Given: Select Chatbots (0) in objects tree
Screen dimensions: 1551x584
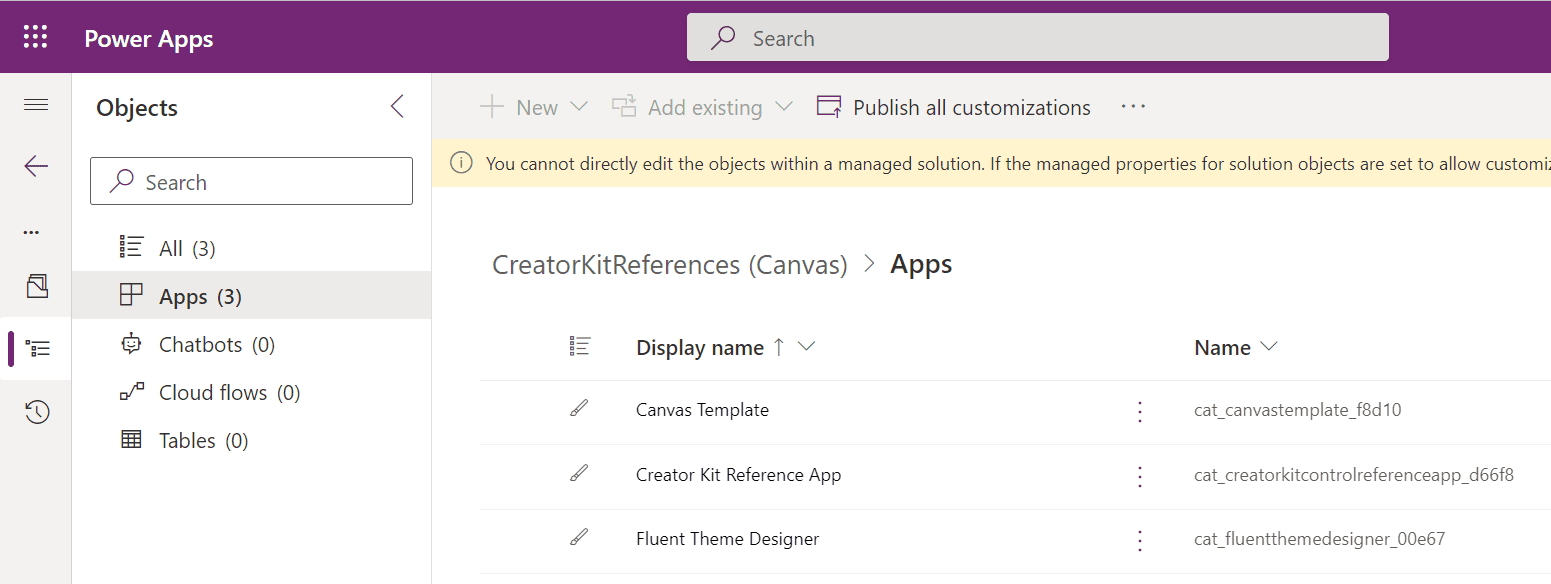Looking at the screenshot, I should click(x=251, y=344).
